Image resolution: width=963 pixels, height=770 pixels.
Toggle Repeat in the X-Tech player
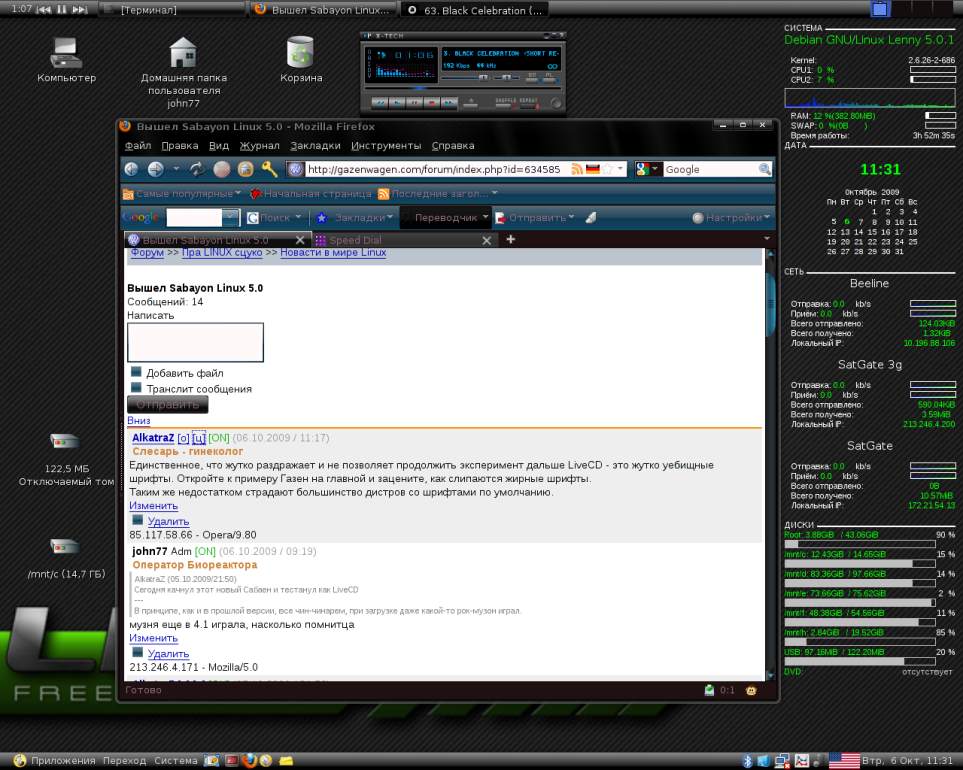click(529, 104)
